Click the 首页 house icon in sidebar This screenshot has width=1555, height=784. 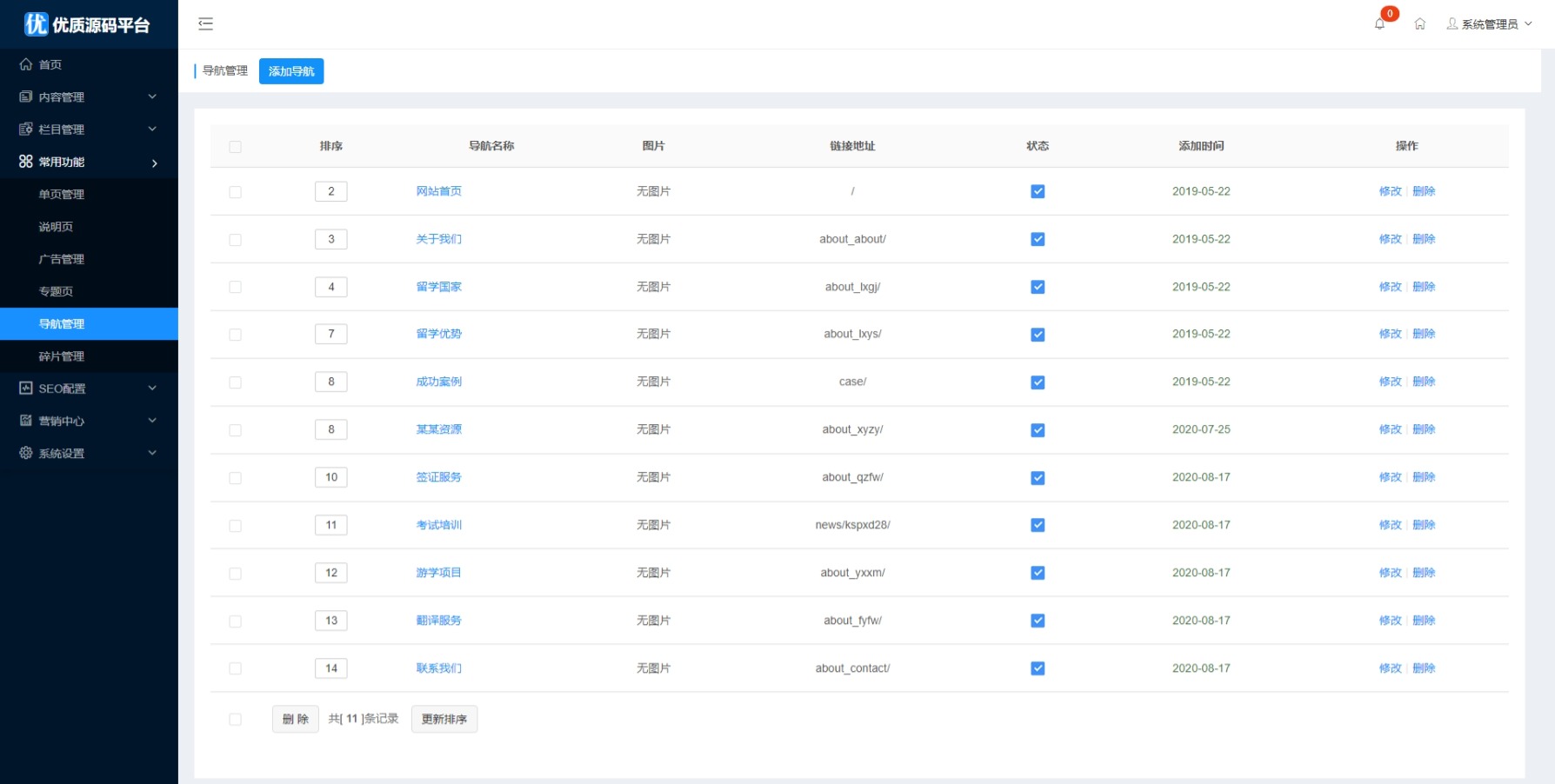click(26, 64)
